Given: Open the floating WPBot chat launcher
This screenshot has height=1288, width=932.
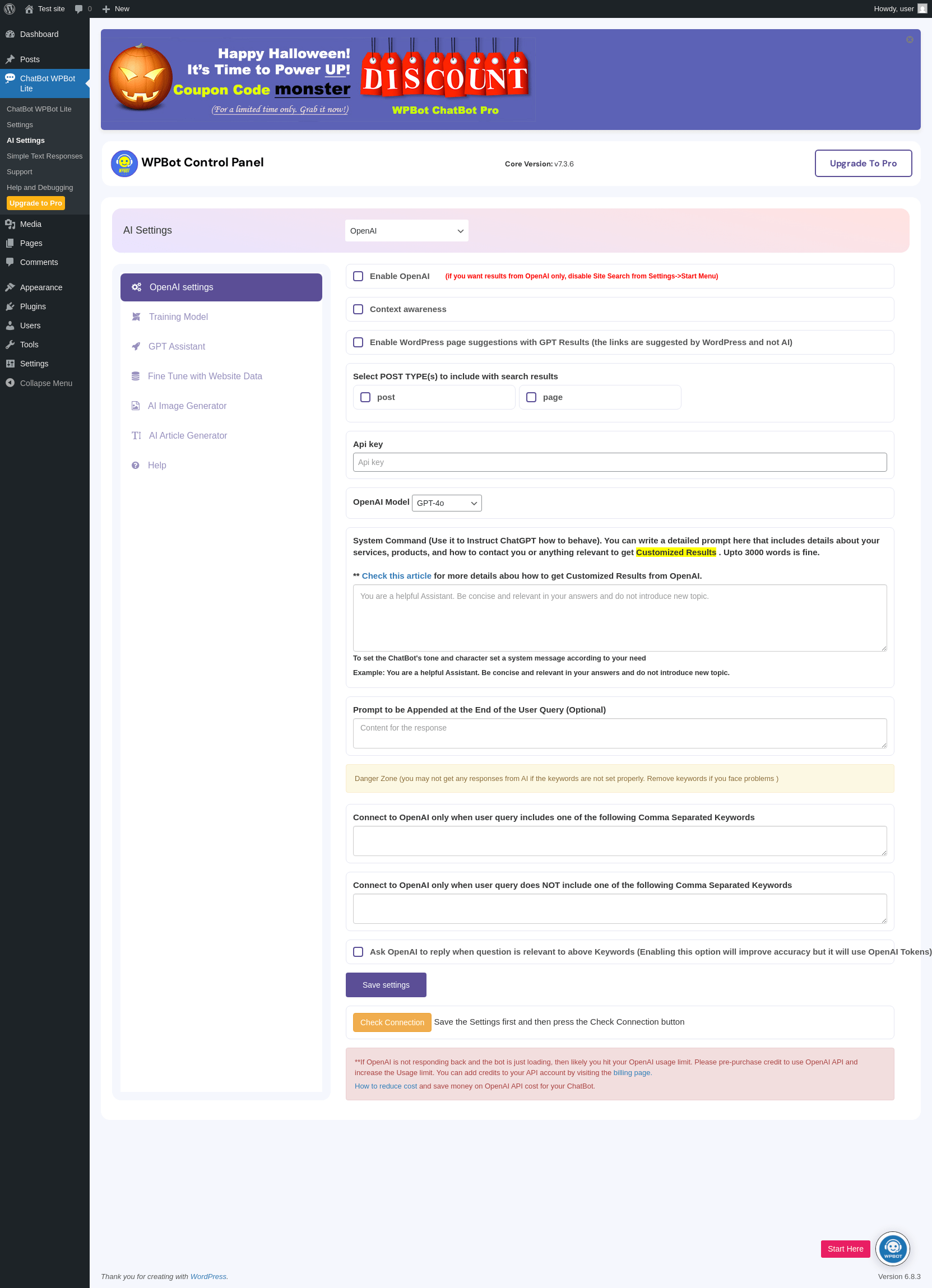Looking at the screenshot, I should 892,1249.
